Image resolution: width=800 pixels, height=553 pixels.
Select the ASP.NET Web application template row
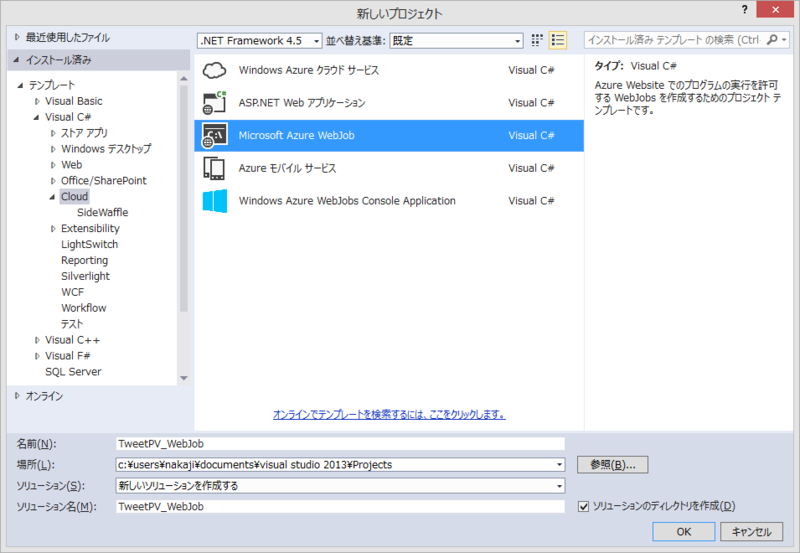click(x=389, y=103)
